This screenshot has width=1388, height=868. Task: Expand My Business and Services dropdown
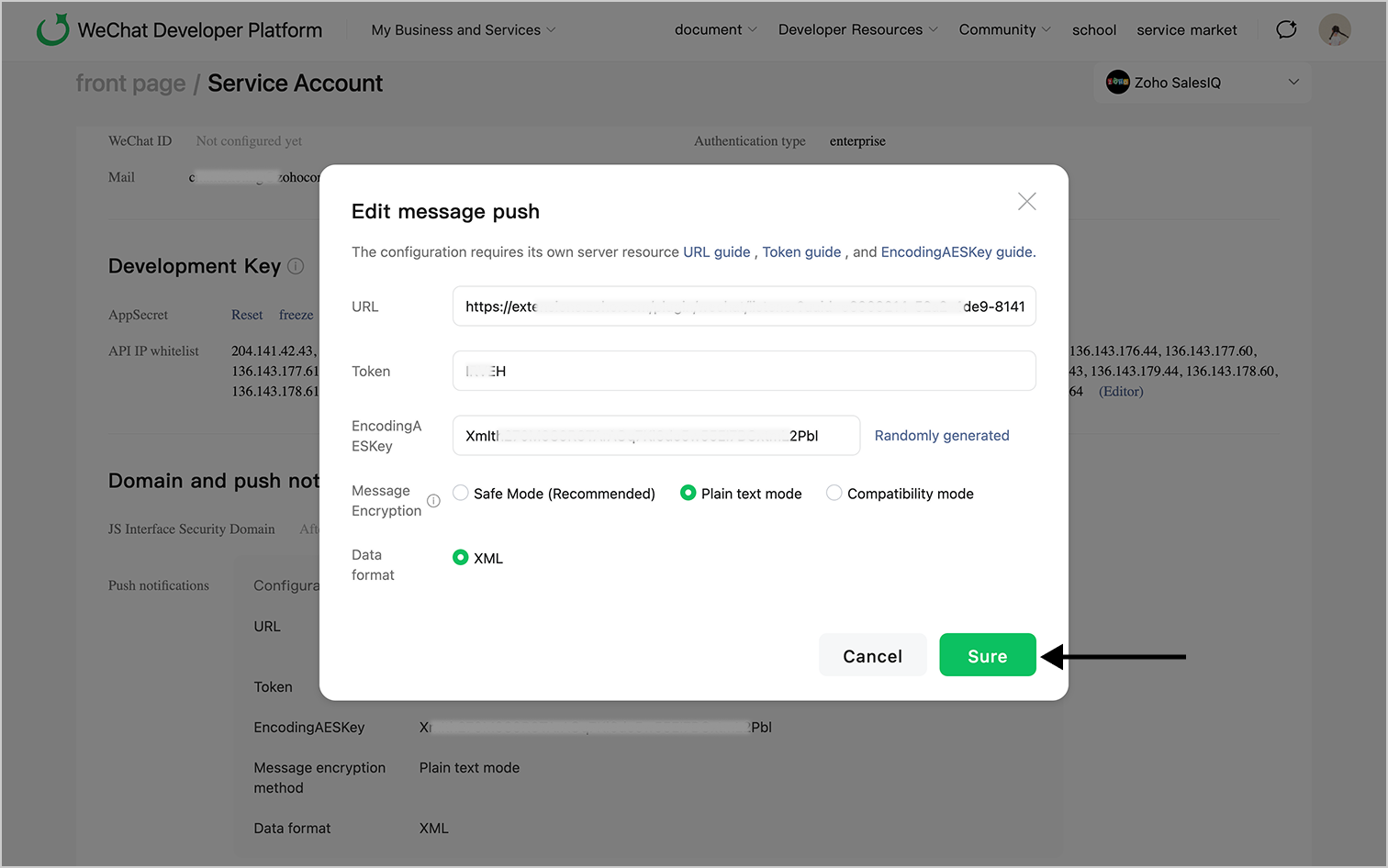pos(464,30)
